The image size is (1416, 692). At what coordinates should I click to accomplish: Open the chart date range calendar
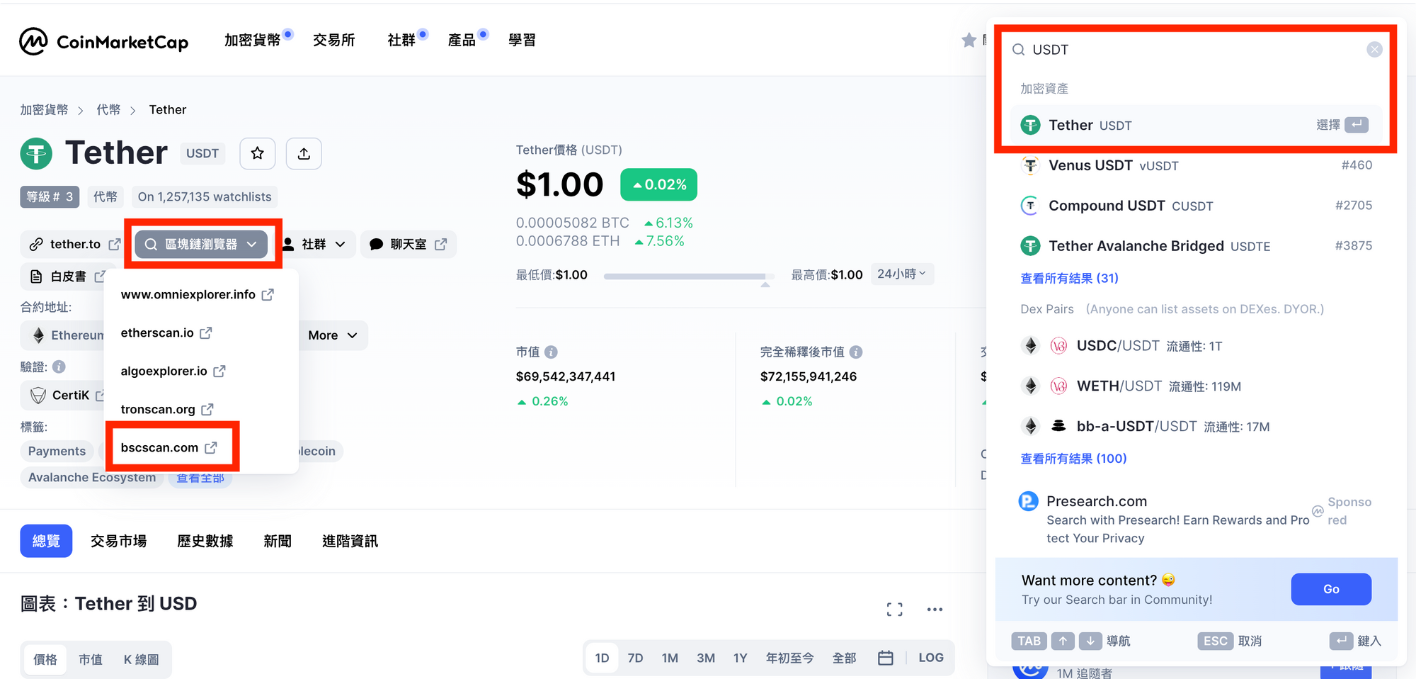[x=885, y=658]
